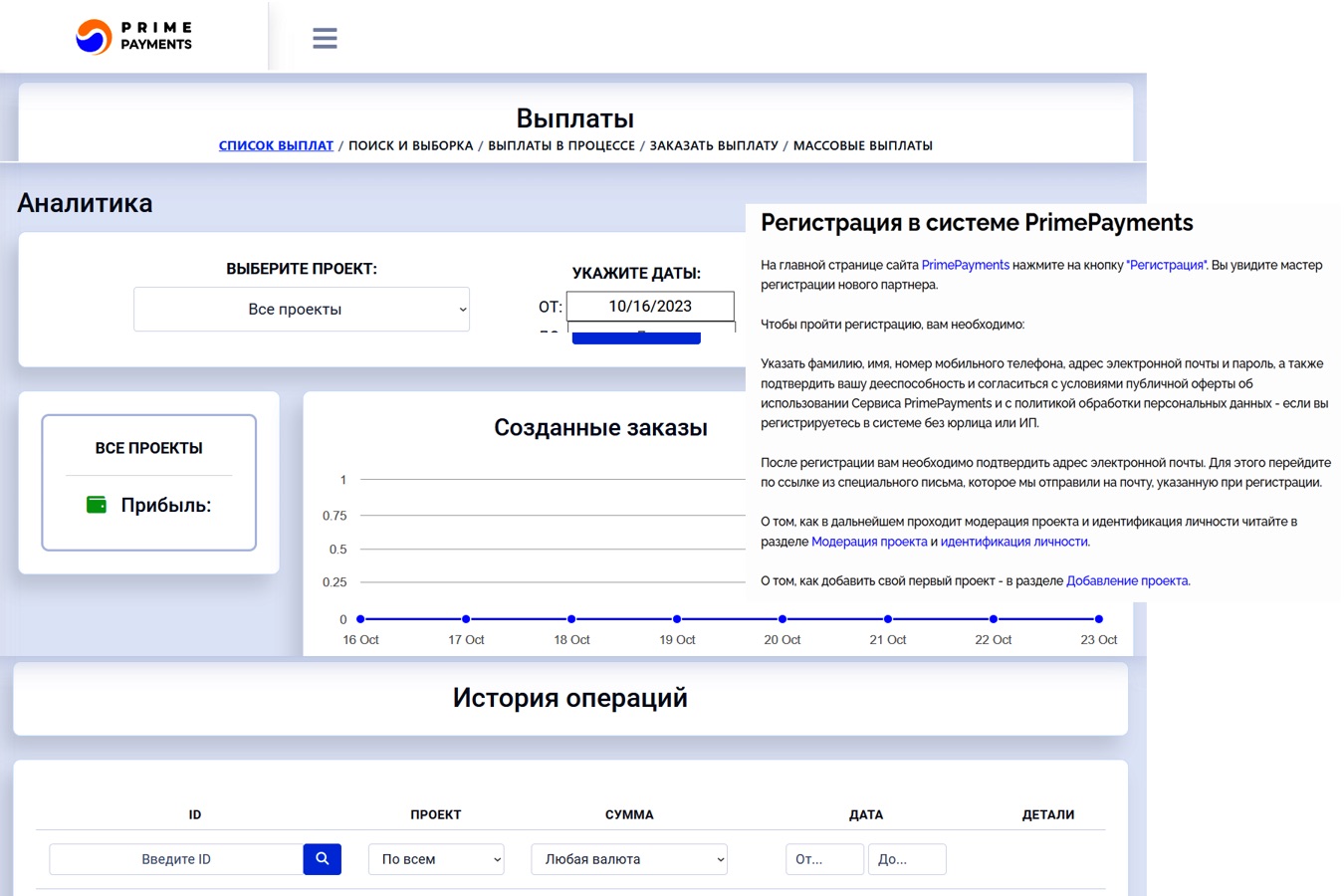This screenshot has width=1344, height=896.
Task: Click the 21 Oct chart data point
Action: point(888,619)
